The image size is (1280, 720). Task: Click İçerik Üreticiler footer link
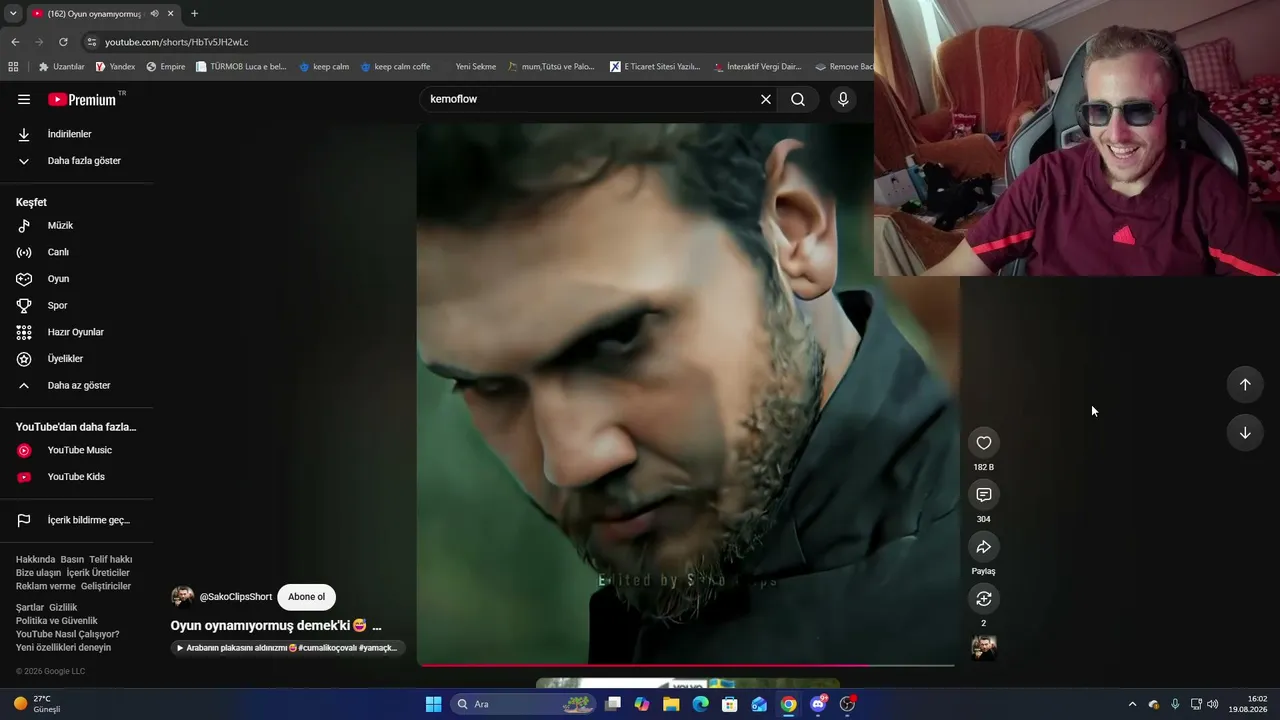tap(98, 573)
